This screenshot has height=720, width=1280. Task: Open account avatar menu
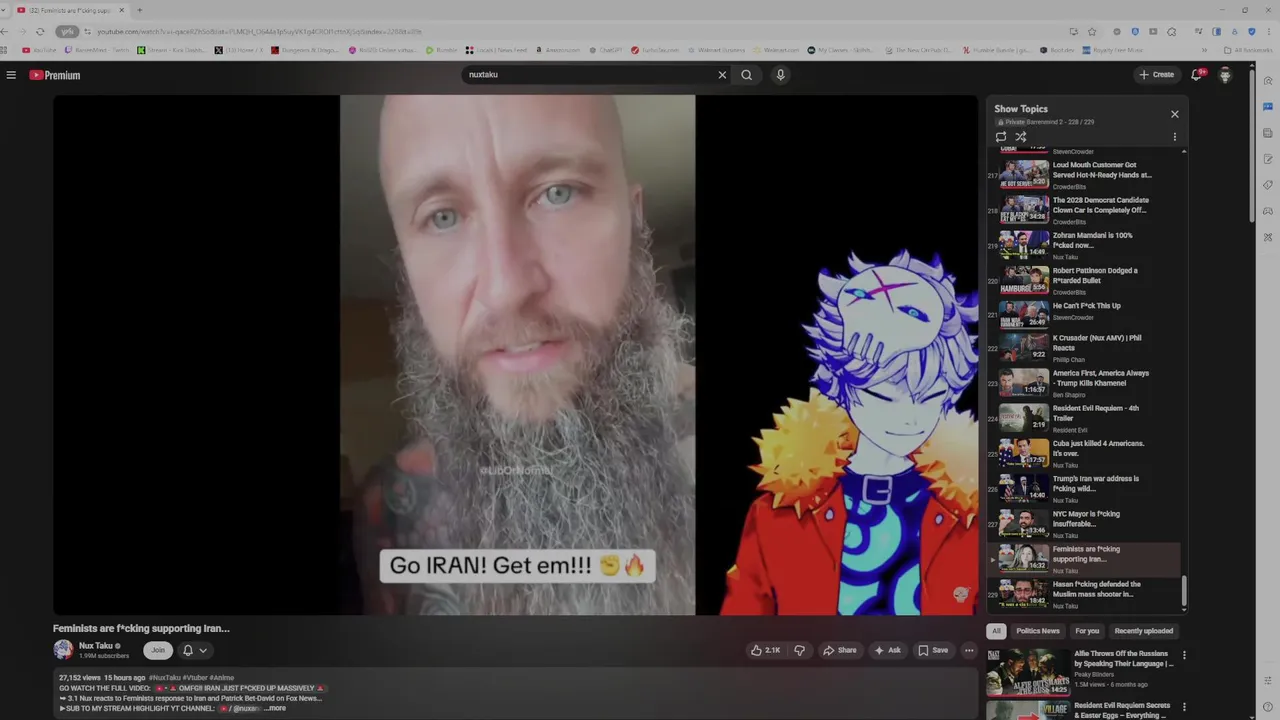[x=1225, y=75]
